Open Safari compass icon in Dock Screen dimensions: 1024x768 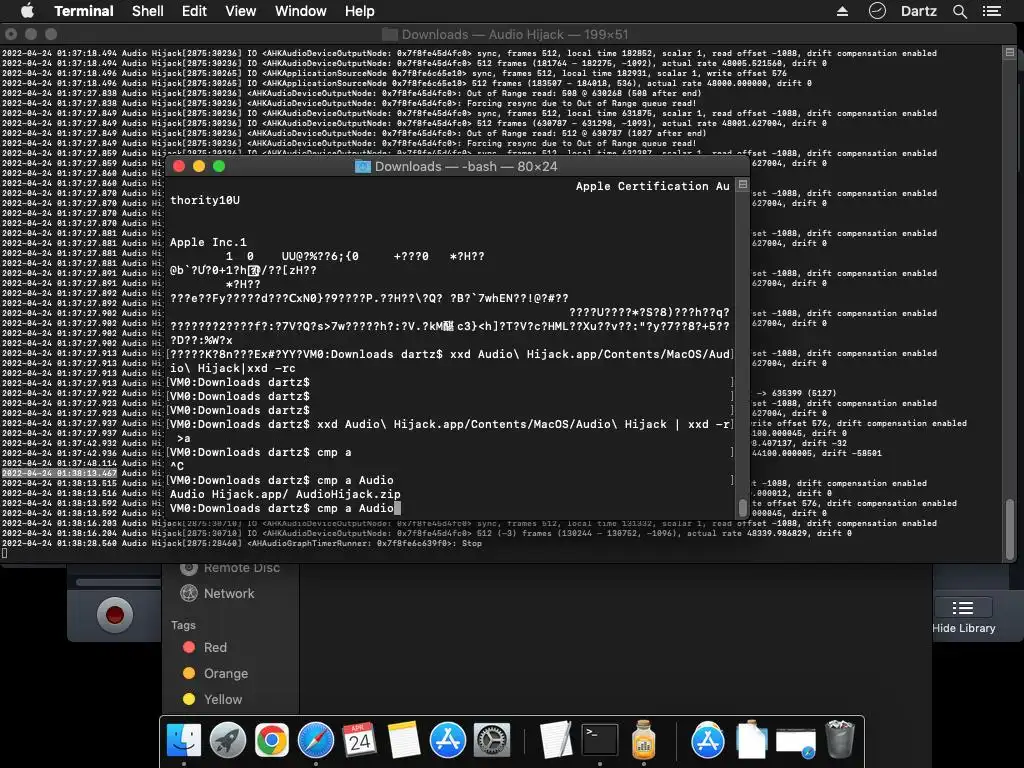click(315, 741)
